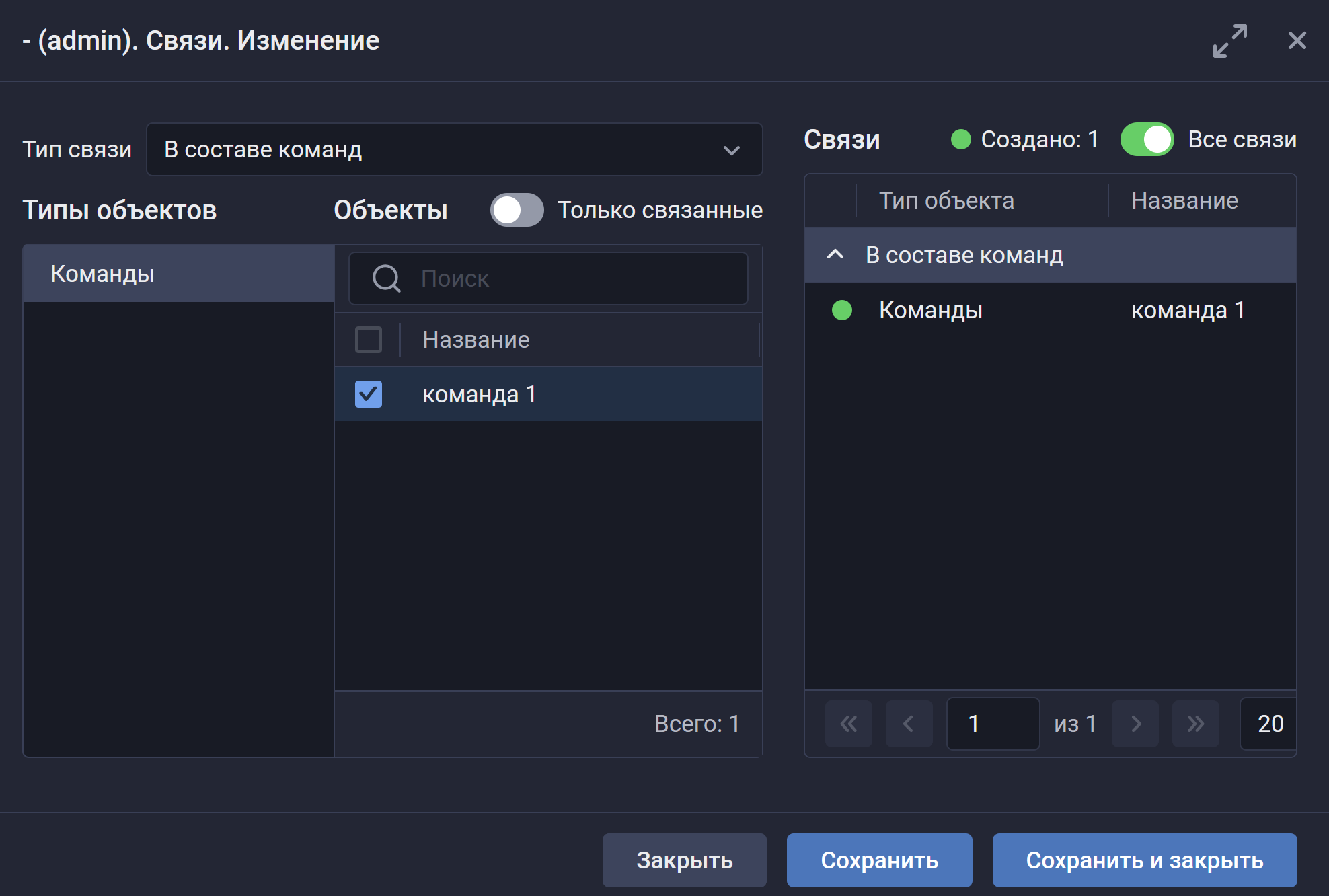The width and height of the screenshot is (1329, 896).
Task: Click Сохранить и закрыть button
Action: [x=1145, y=860]
